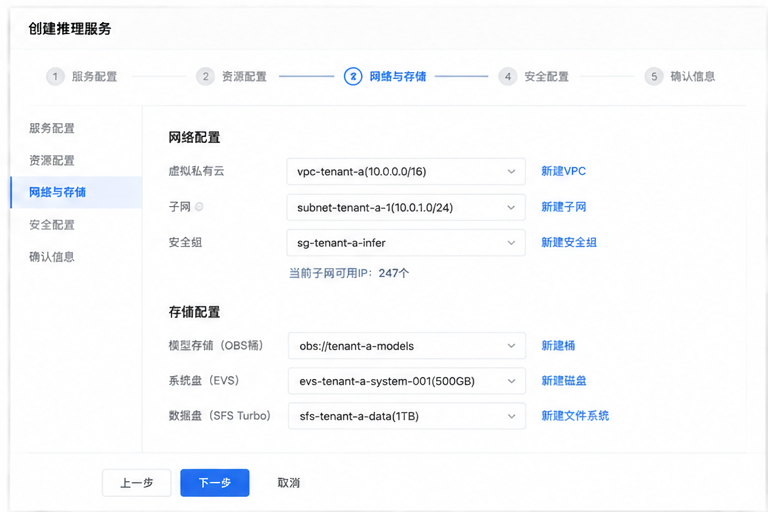Image resolution: width=768 pixels, height=512 pixels.
Task: Open the 数据盘 SFS Turbo dropdown
Action: click(x=407, y=416)
